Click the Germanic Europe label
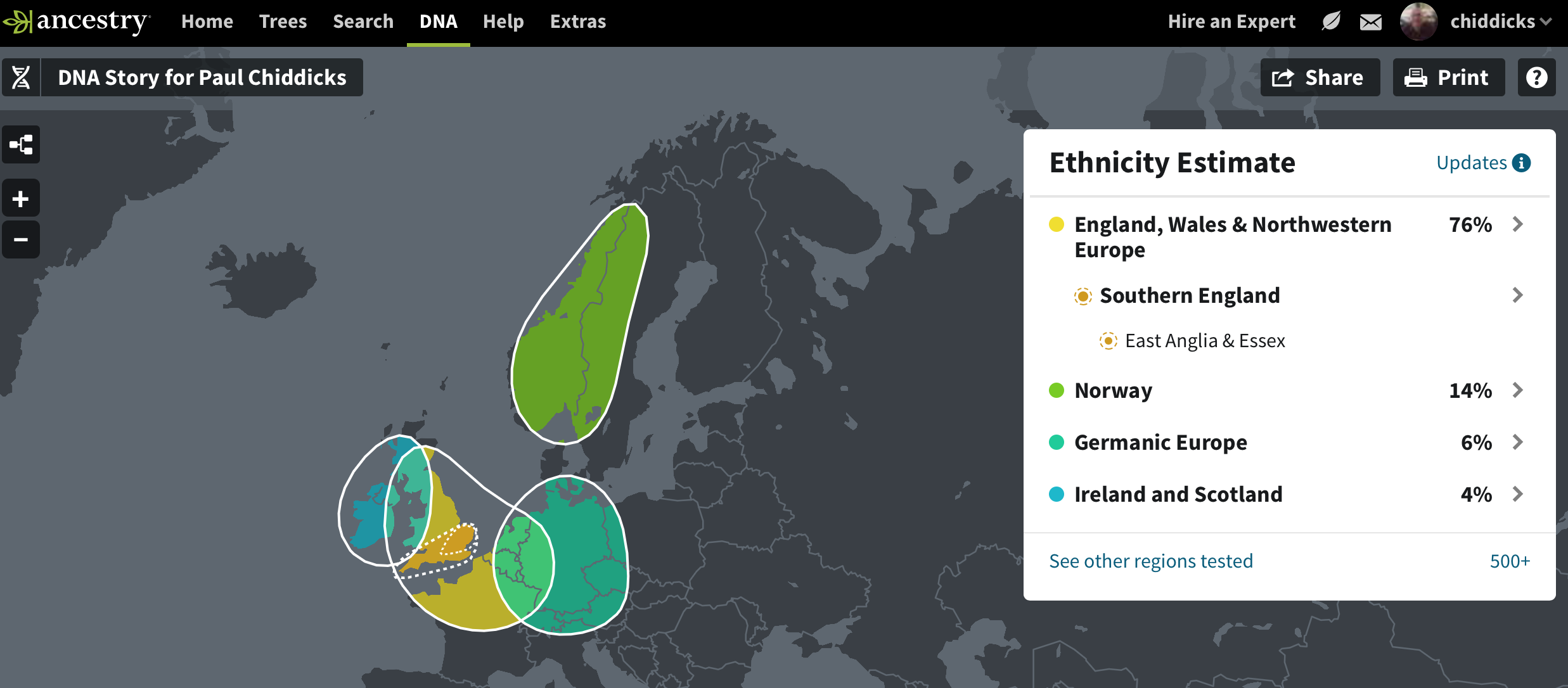The height and width of the screenshot is (688, 1568). [1160, 442]
